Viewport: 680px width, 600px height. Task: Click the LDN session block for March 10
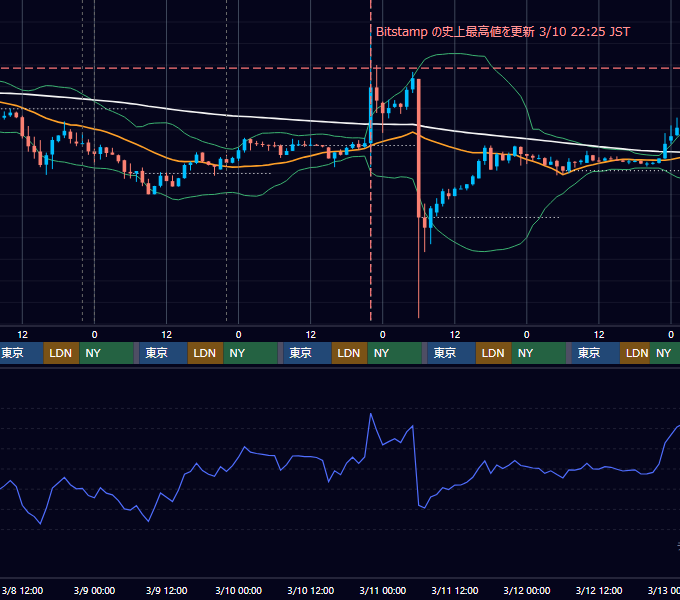coord(350,353)
